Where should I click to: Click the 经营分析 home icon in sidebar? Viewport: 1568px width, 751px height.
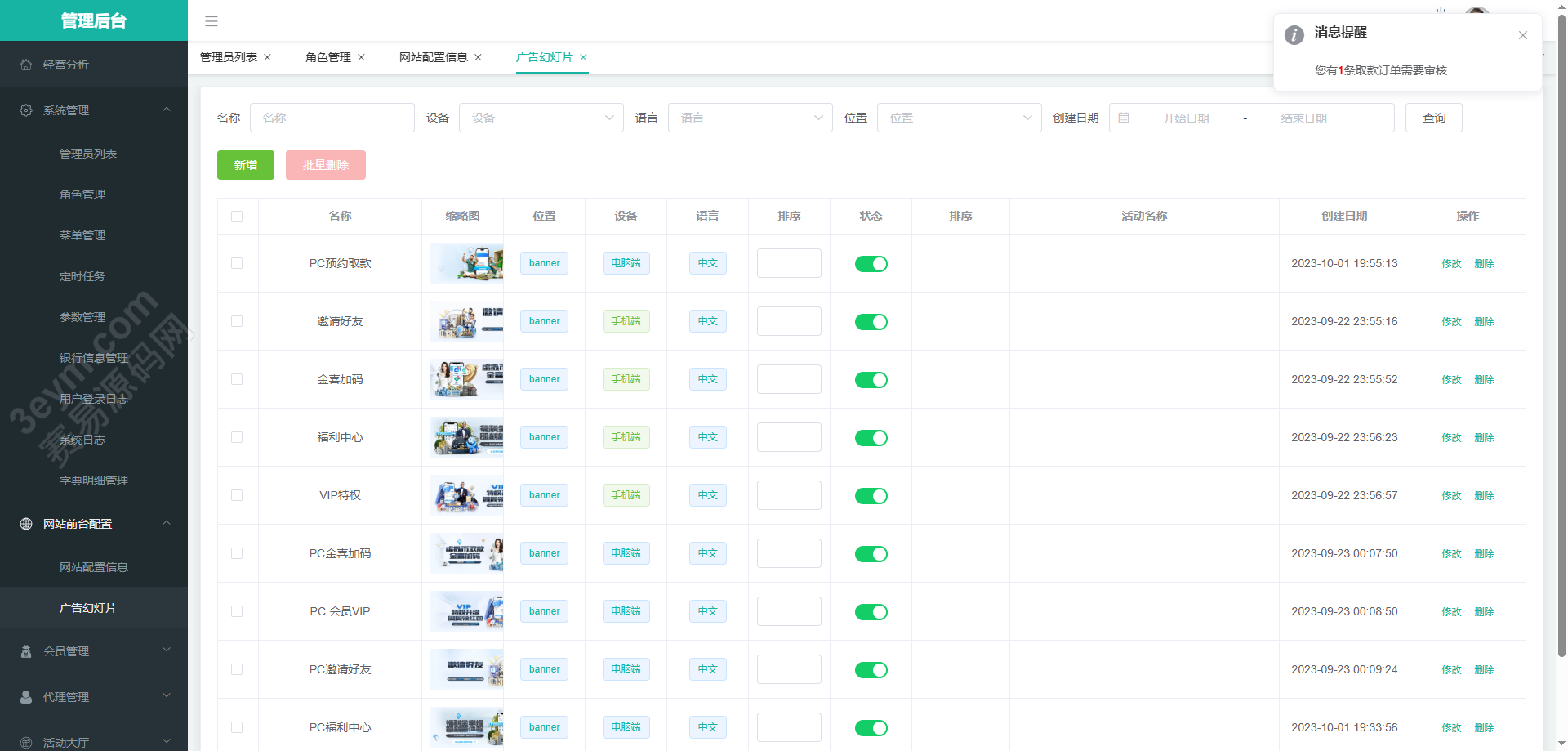pyautogui.click(x=26, y=65)
